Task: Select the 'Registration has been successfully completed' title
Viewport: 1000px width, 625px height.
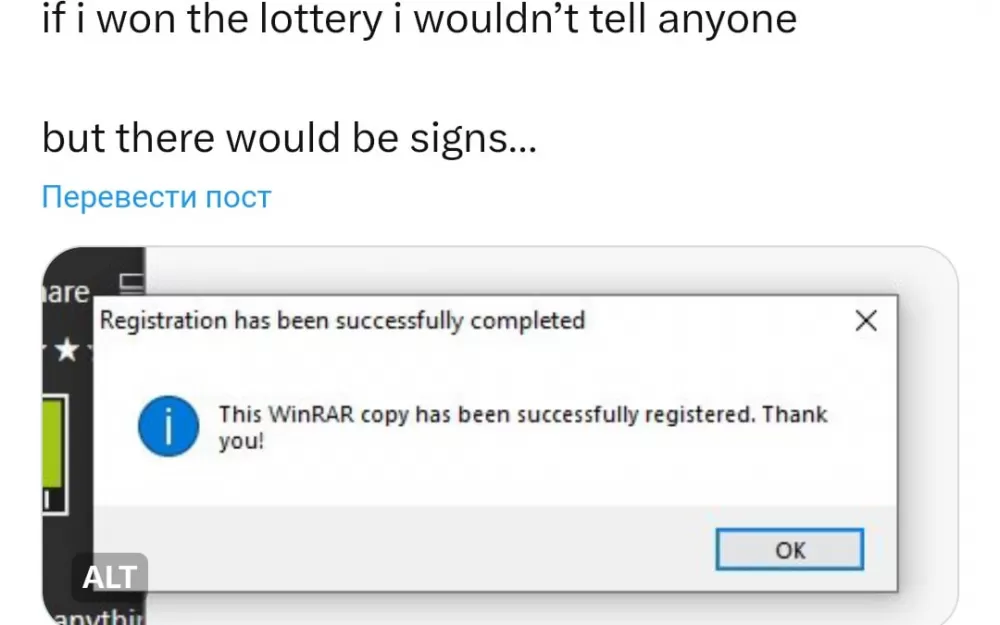Action: 342,320
